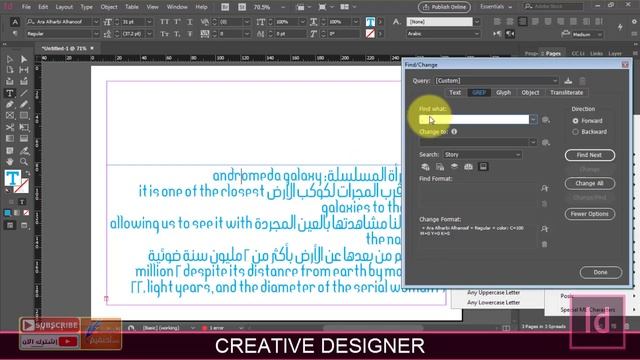Viewport: 640px width, 360px height.
Task: Click the Publish Online button
Action: [x=444, y=7]
